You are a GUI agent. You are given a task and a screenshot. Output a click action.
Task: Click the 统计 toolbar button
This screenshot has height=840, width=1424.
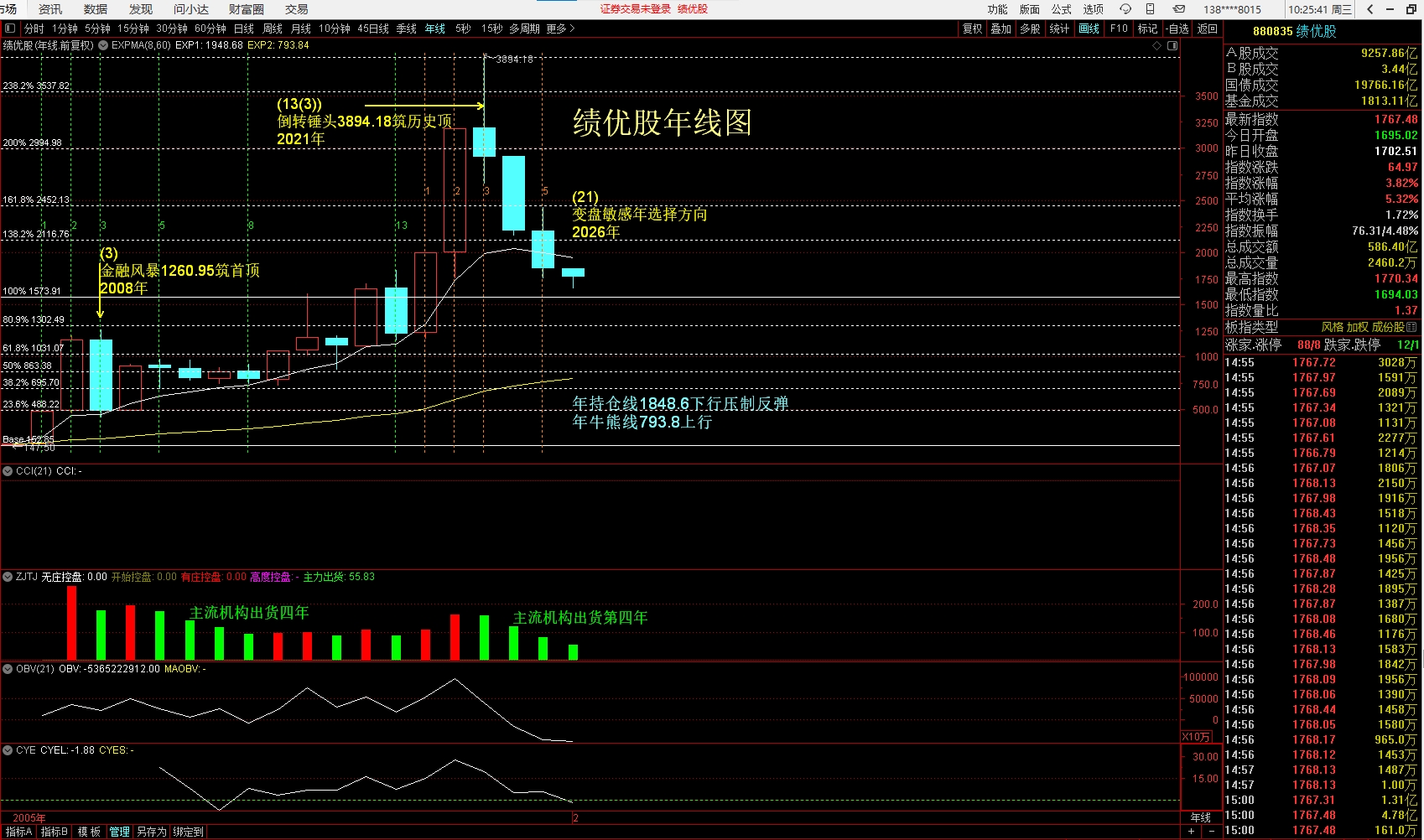coord(1060,29)
